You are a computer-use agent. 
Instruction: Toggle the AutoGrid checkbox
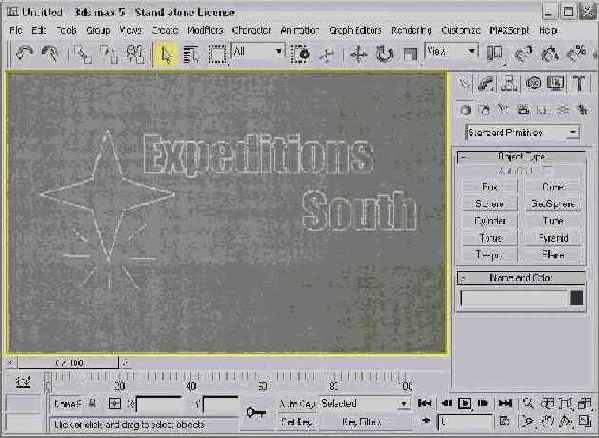[548, 171]
